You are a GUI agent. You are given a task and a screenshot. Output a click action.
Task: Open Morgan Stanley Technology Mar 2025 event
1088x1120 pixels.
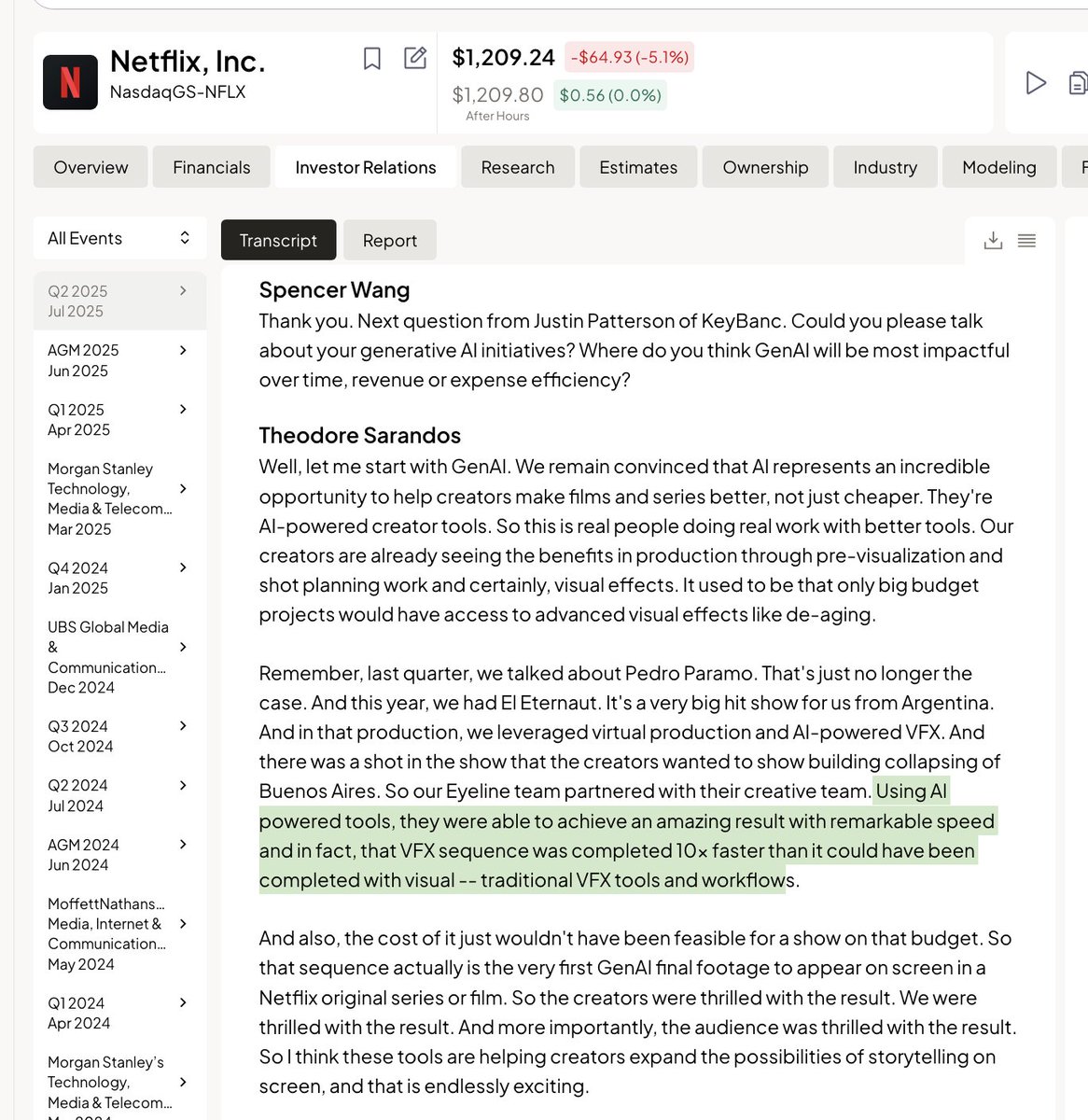pos(119,498)
